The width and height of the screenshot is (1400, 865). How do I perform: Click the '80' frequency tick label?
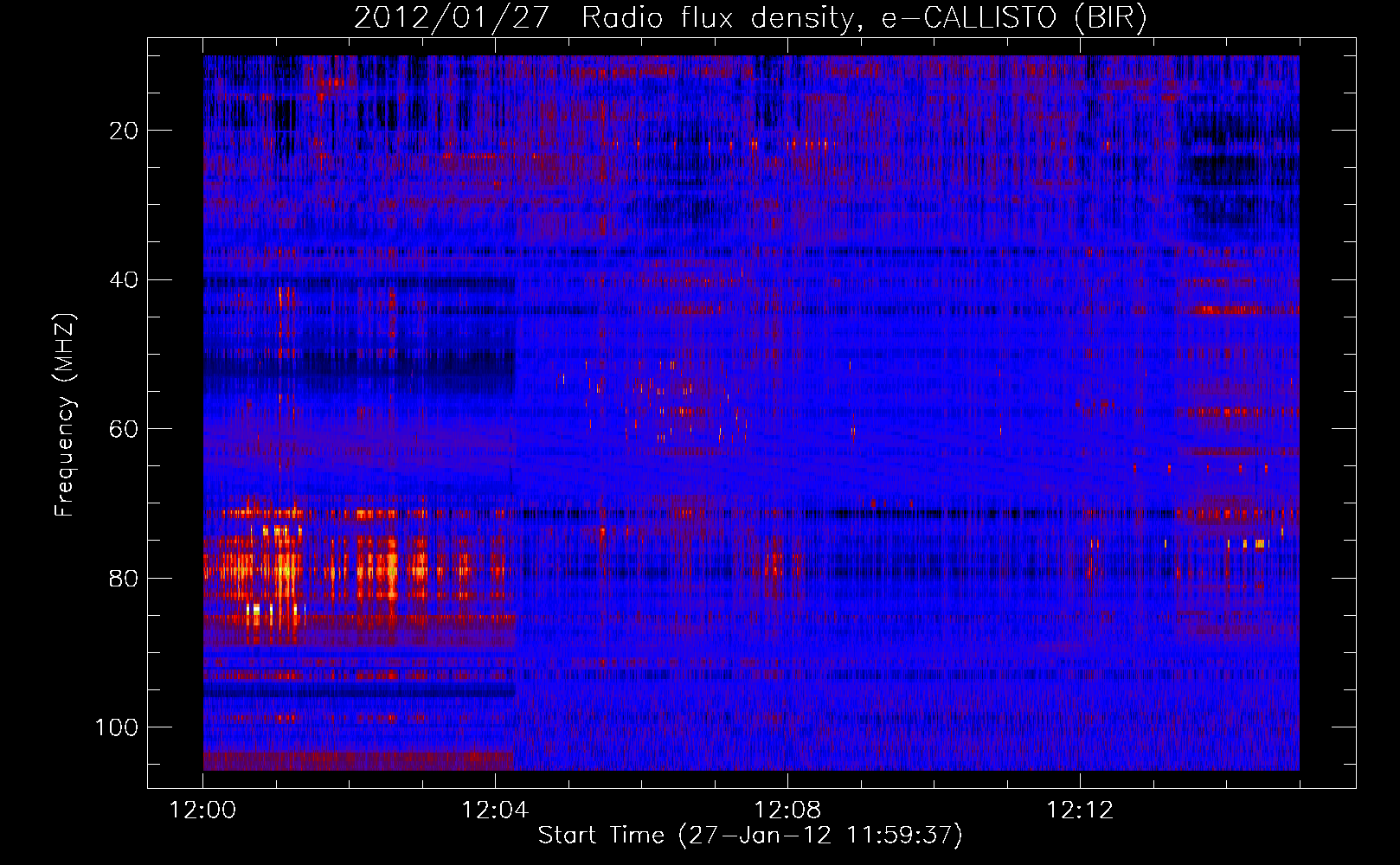pos(125,578)
